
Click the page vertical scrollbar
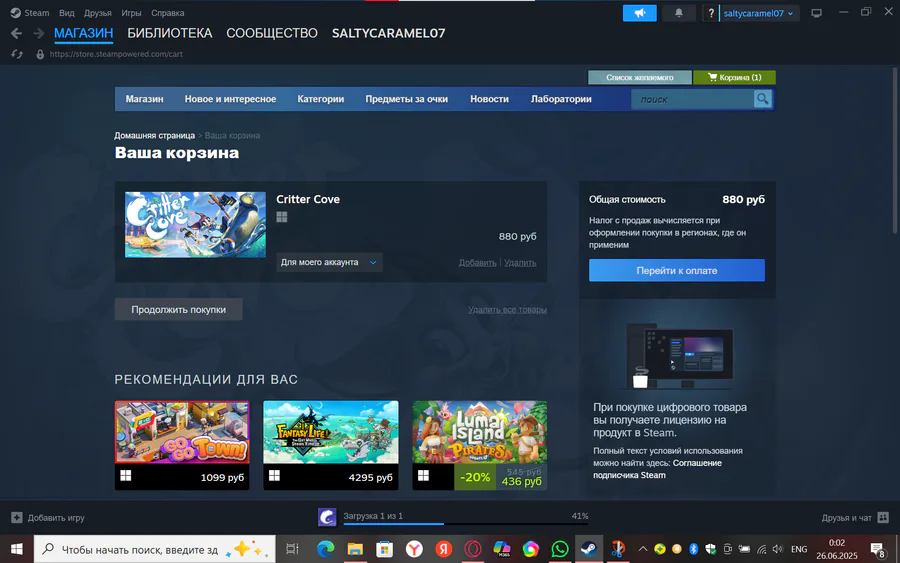pos(895,150)
